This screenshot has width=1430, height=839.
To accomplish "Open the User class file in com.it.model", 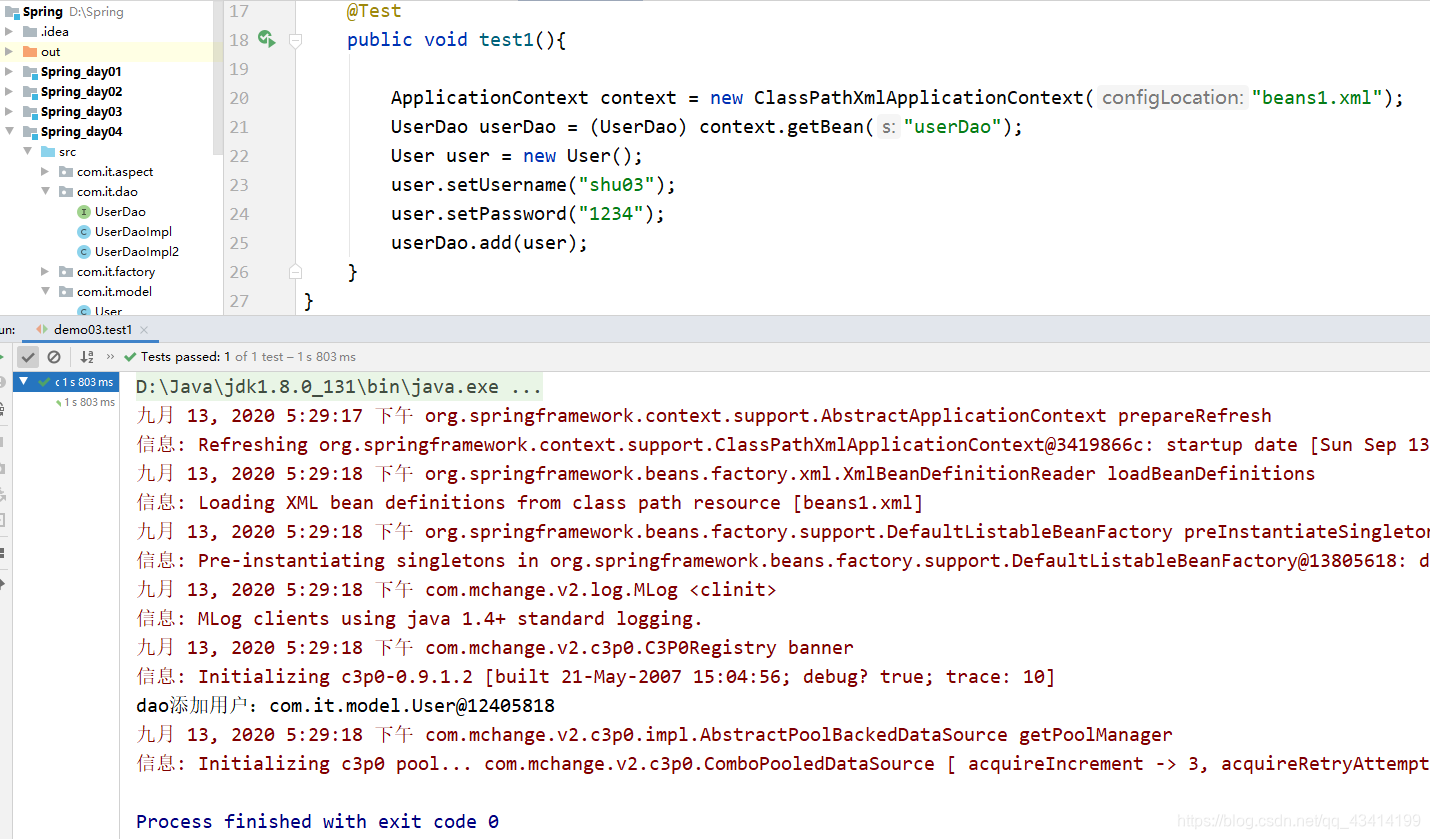I will point(108,311).
